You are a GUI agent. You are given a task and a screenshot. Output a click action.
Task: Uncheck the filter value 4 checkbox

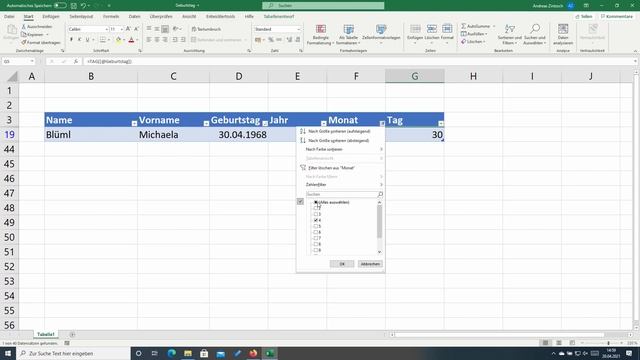point(316,220)
